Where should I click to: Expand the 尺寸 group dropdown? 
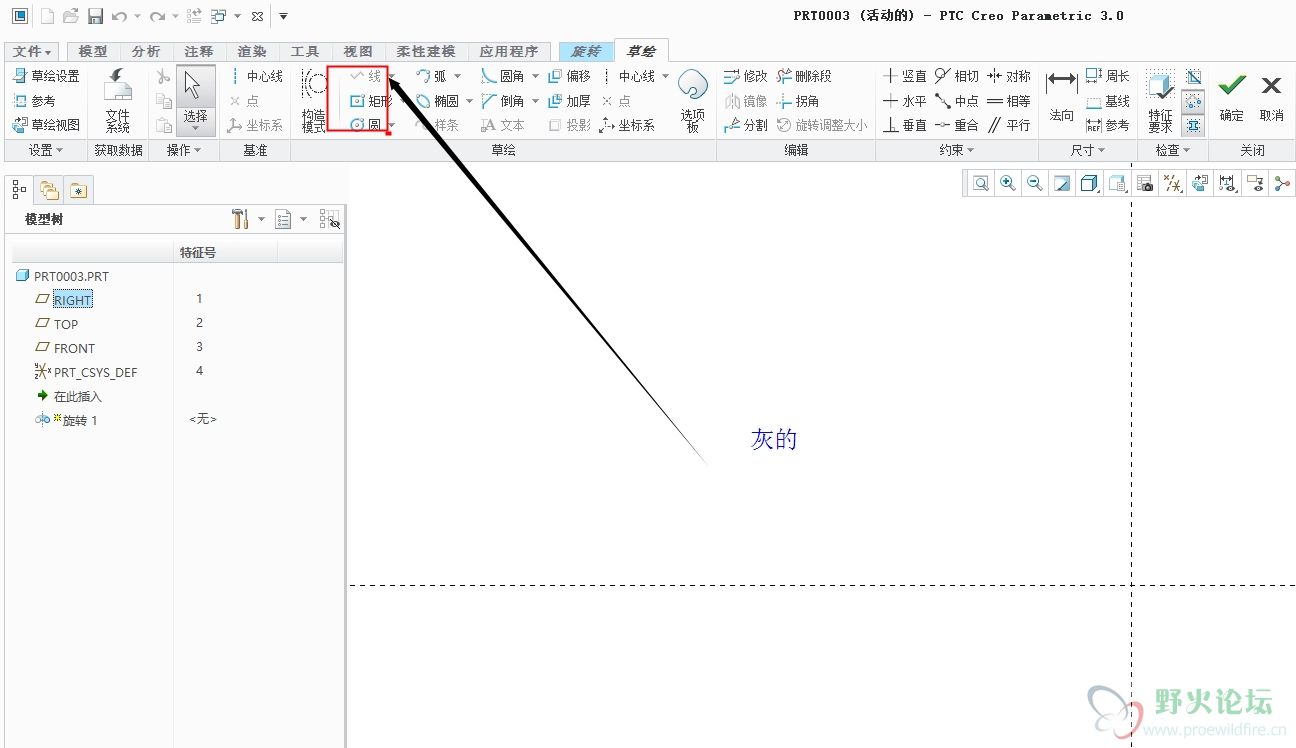[1088, 150]
